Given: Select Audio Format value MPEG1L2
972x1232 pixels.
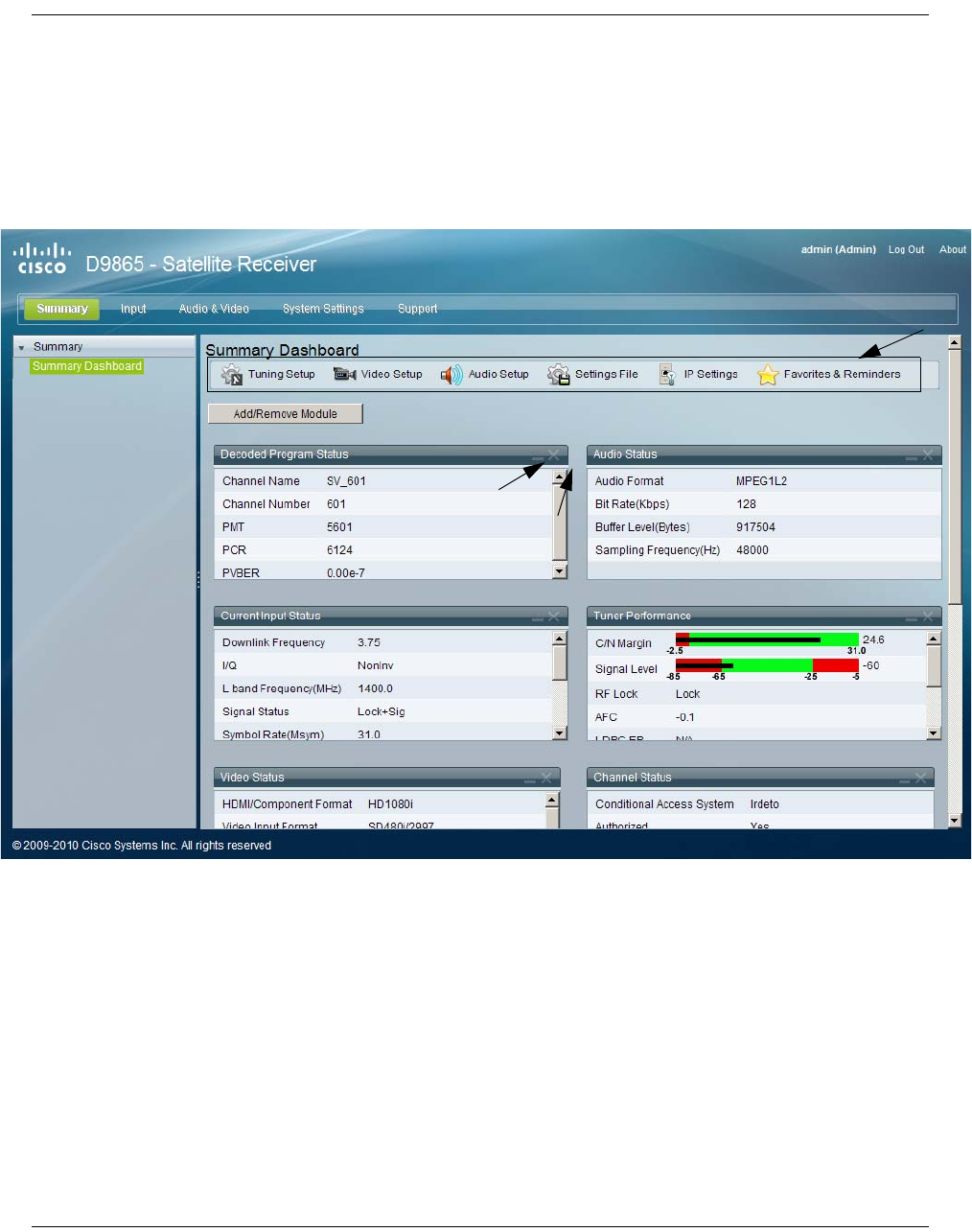Looking at the screenshot, I should (761, 481).
